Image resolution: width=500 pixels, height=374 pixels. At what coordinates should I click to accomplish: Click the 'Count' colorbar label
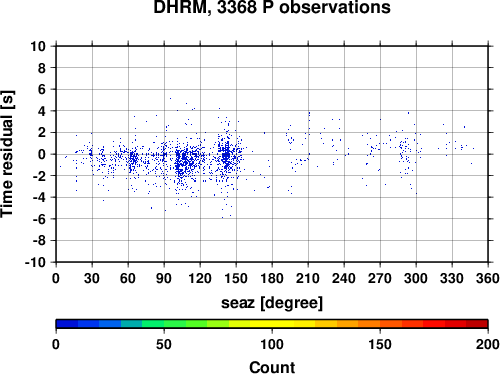pyautogui.click(x=272, y=367)
